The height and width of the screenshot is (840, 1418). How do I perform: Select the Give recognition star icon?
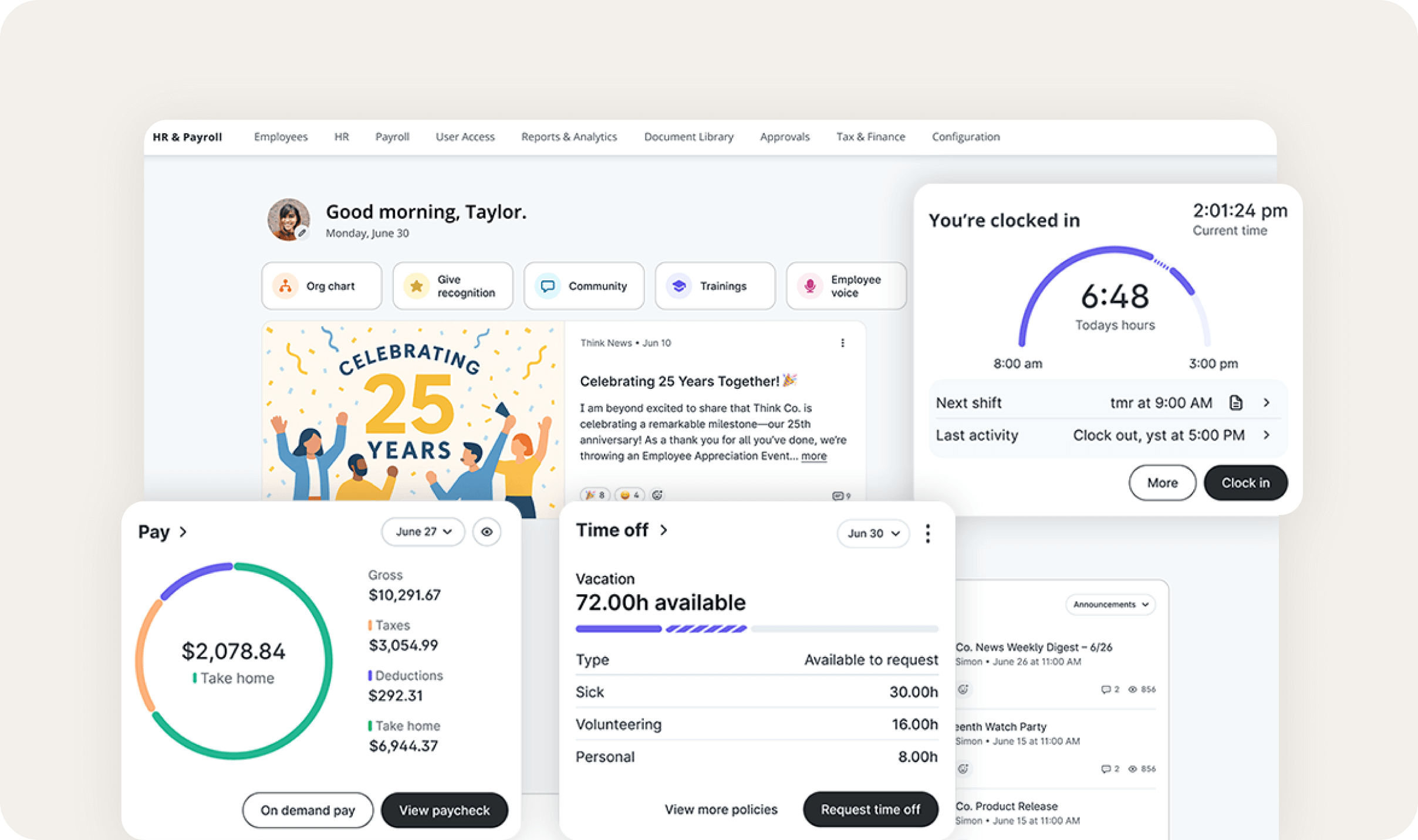(x=416, y=286)
